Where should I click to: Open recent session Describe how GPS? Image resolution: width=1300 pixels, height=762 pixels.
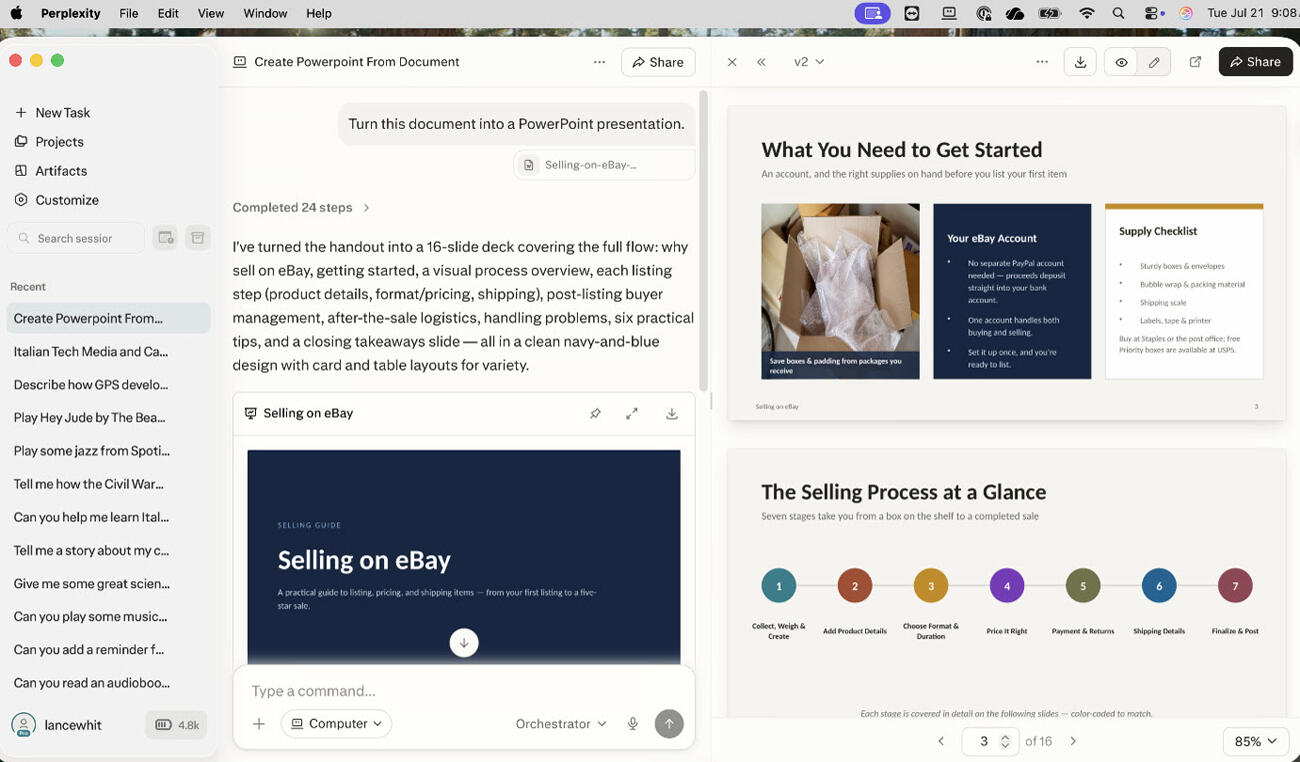[x=108, y=385]
